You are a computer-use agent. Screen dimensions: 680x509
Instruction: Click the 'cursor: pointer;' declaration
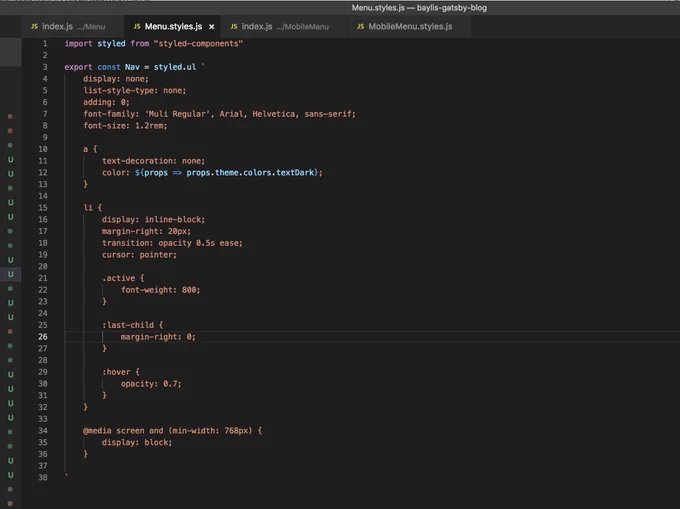pos(139,254)
